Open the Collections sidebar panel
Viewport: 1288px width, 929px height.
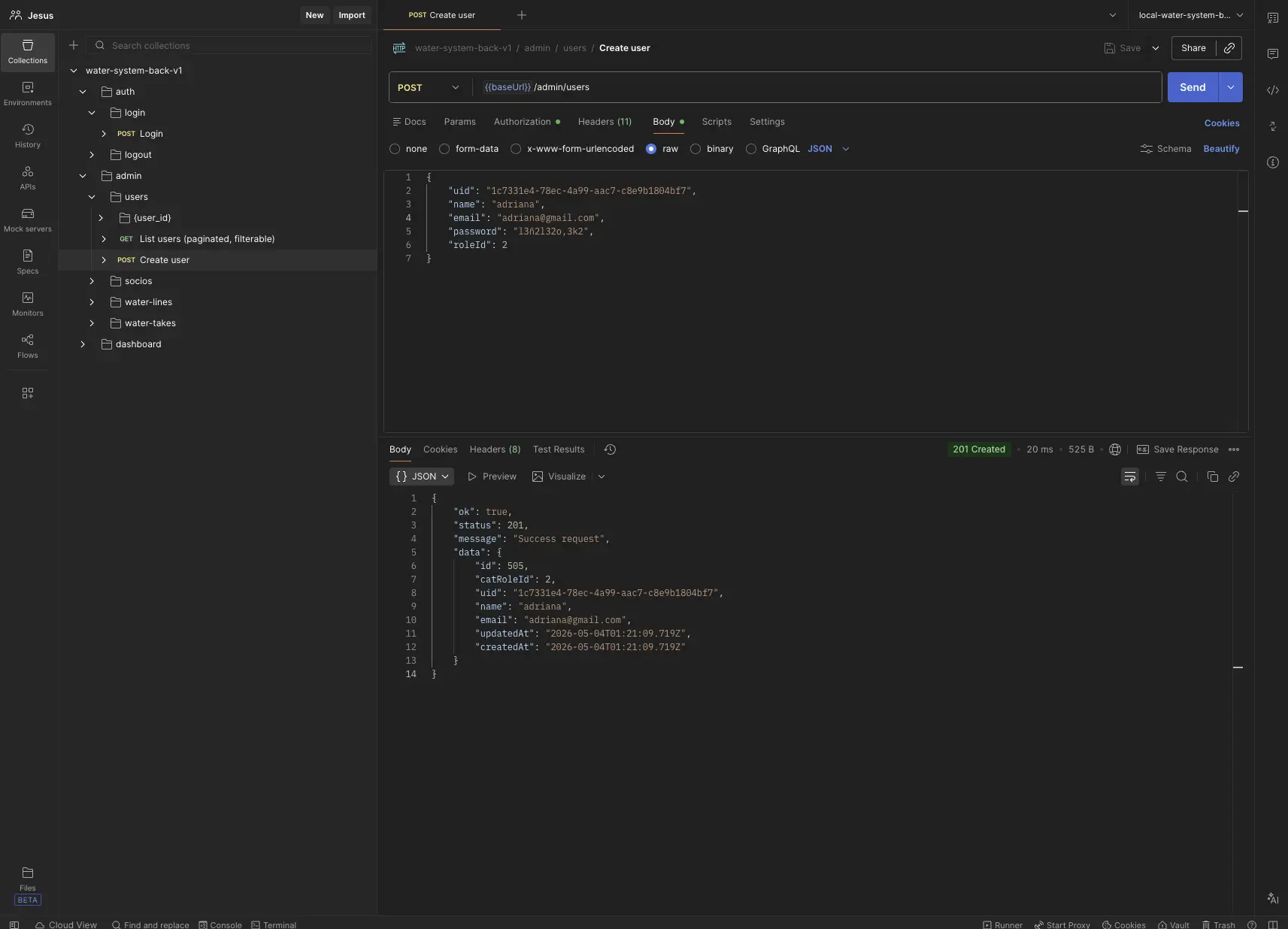[x=28, y=52]
